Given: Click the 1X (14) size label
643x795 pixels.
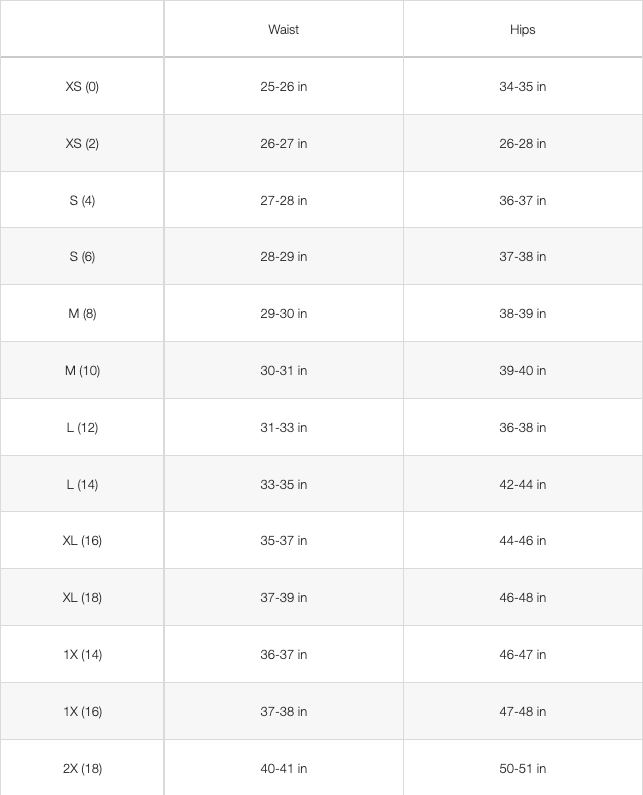Looking at the screenshot, I should pyautogui.click(x=82, y=655).
